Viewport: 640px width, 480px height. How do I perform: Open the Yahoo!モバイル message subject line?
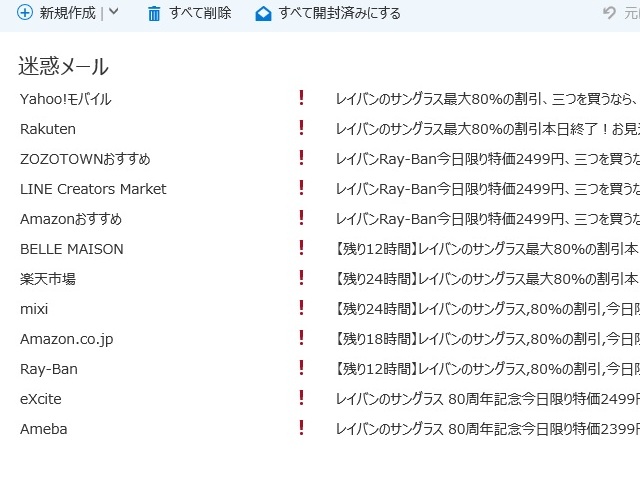tap(487, 99)
